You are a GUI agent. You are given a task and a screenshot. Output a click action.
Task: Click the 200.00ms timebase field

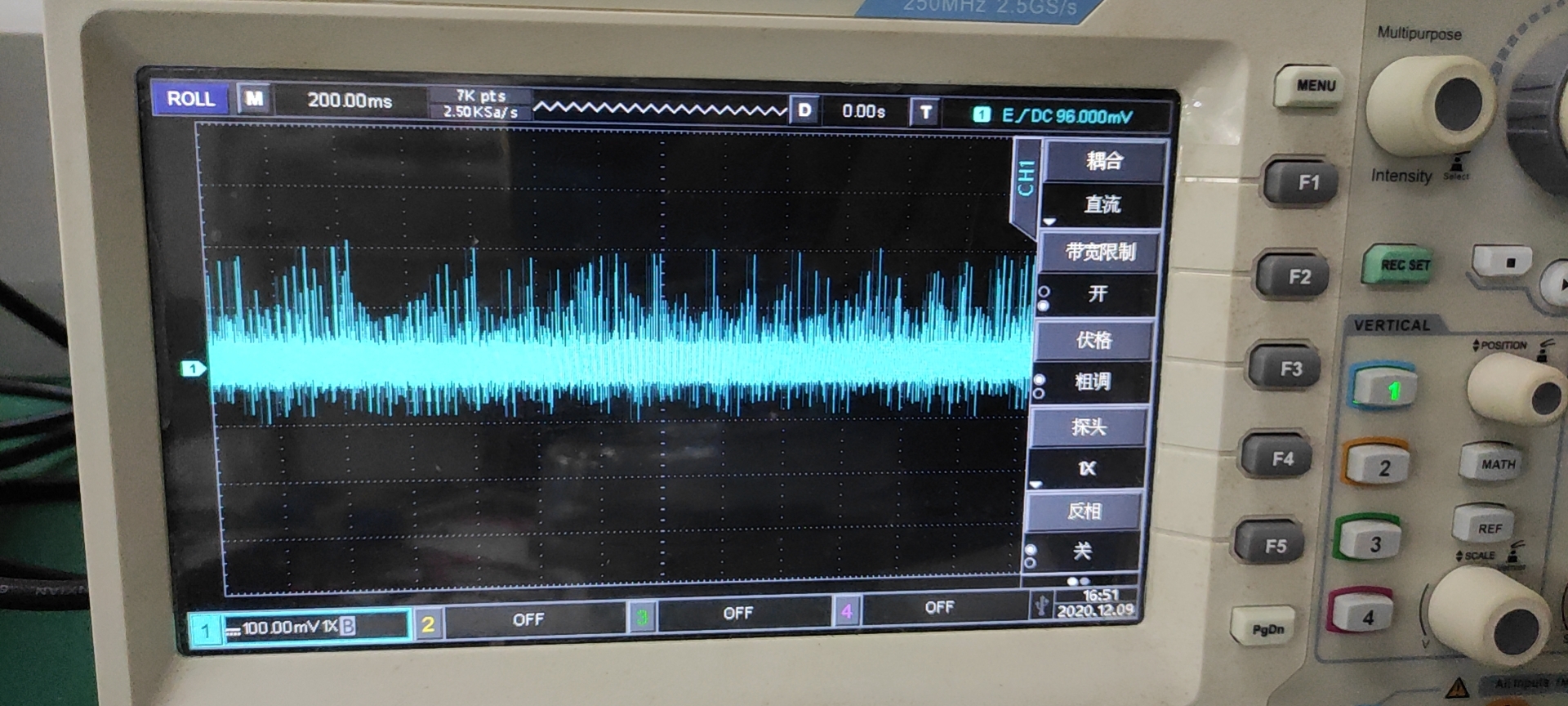[x=350, y=101]
